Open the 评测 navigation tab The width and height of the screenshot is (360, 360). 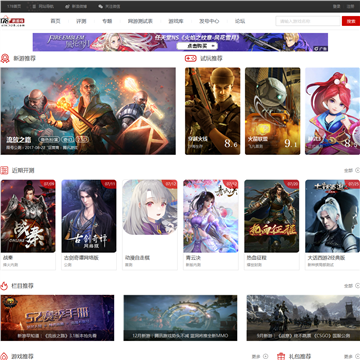click(x=81, y=21)
